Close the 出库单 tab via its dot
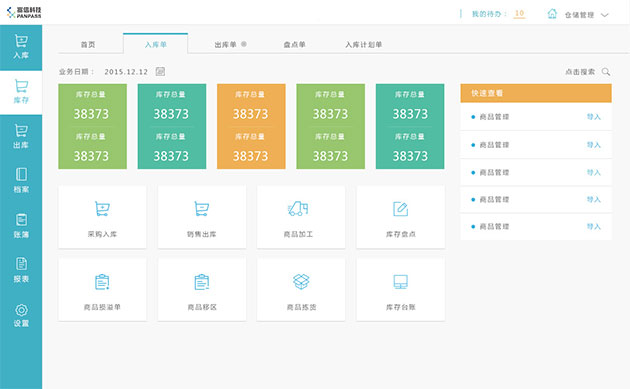 244,44
